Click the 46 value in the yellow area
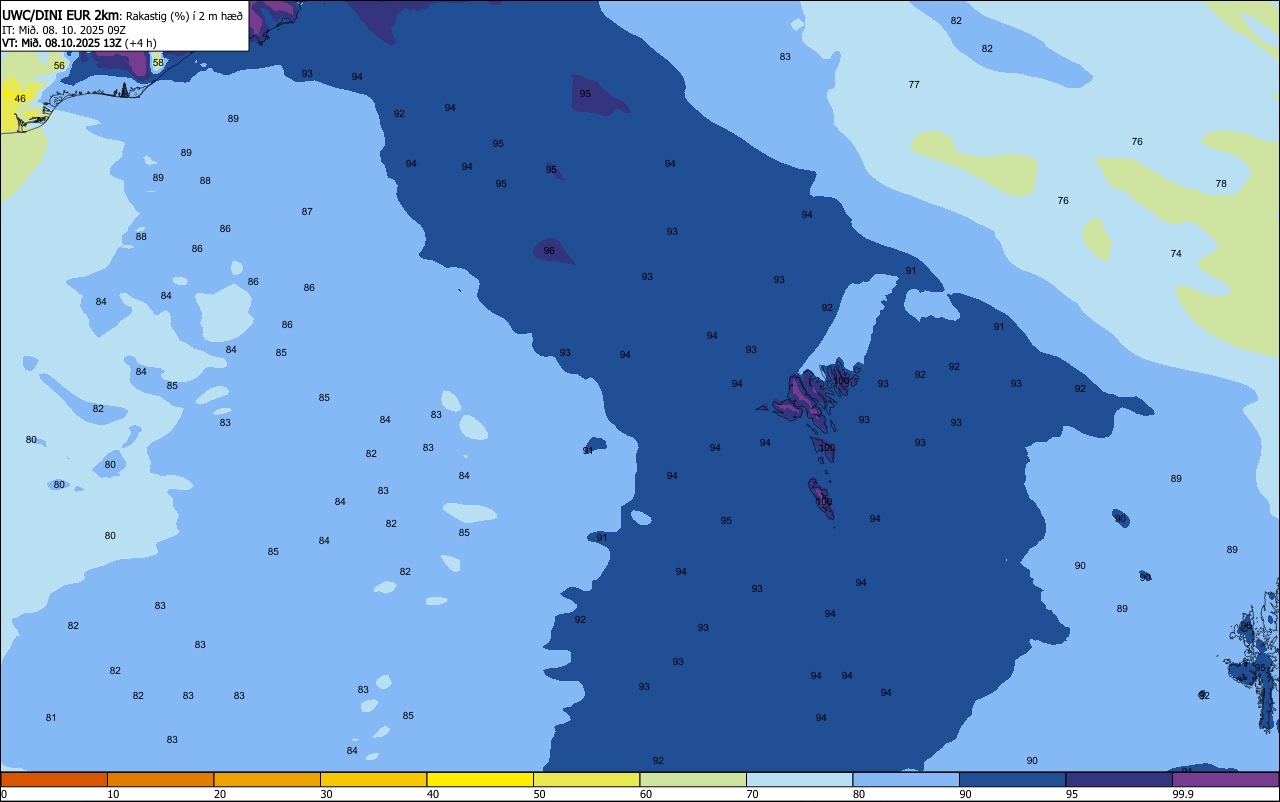 tap(20, 98)
